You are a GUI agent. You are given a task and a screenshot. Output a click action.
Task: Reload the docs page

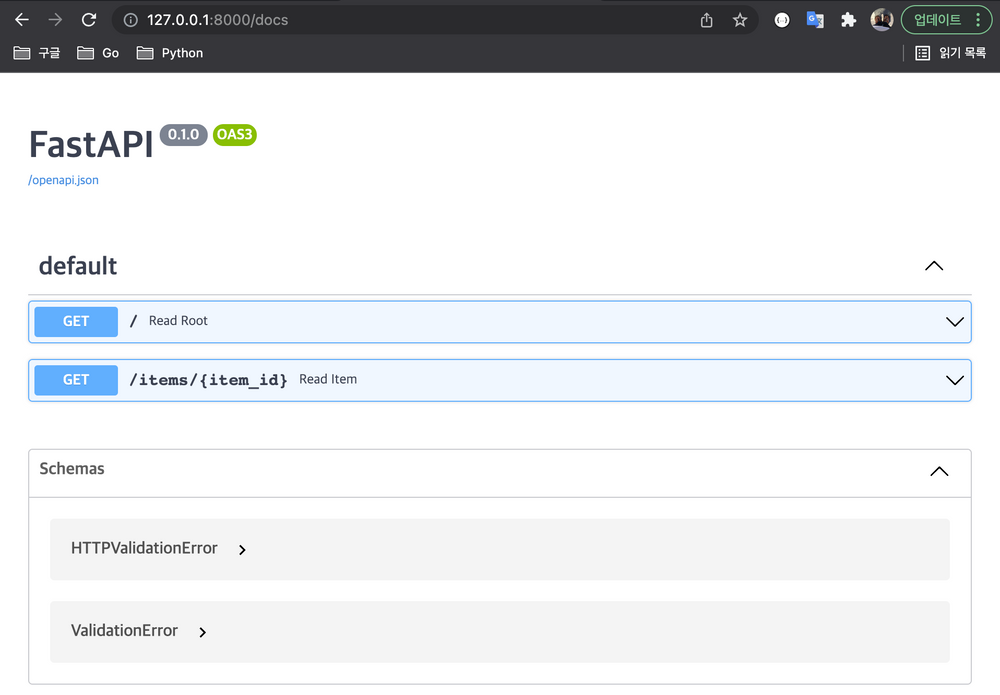point(89,20)
